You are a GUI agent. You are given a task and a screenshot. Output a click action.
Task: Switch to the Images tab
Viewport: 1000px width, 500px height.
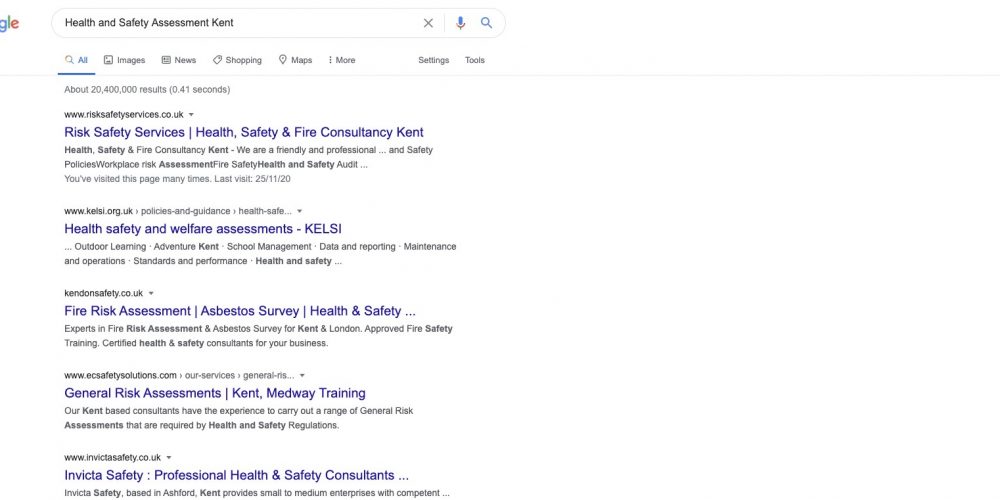(x=124, y=60)
